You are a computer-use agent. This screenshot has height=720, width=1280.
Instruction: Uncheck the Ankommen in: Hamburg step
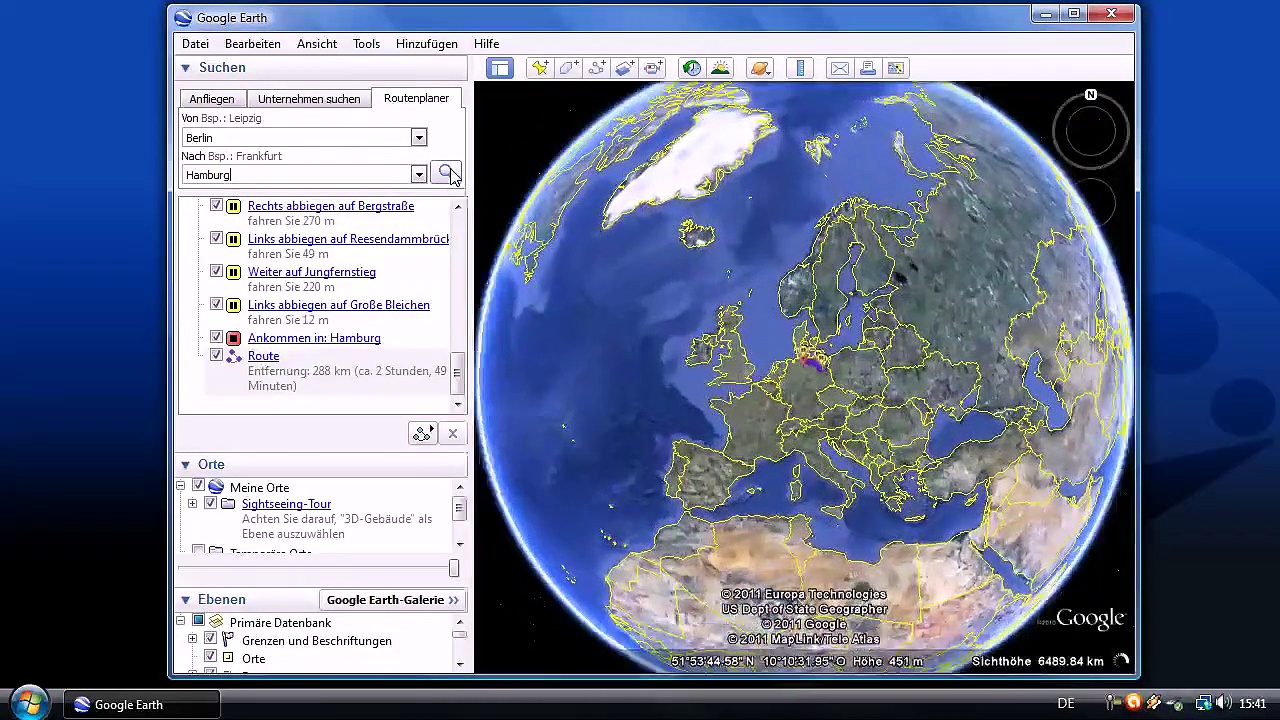[216, 338]
